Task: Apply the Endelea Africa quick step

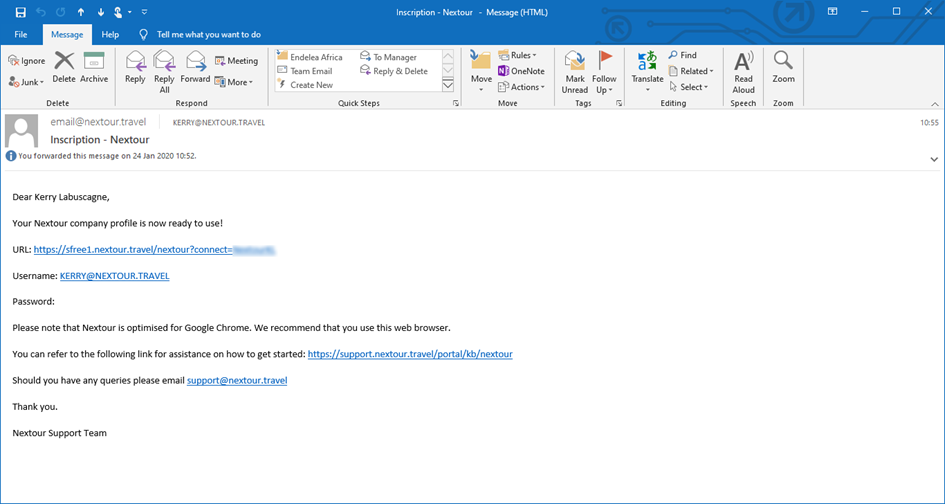Action: coord(310,57)
